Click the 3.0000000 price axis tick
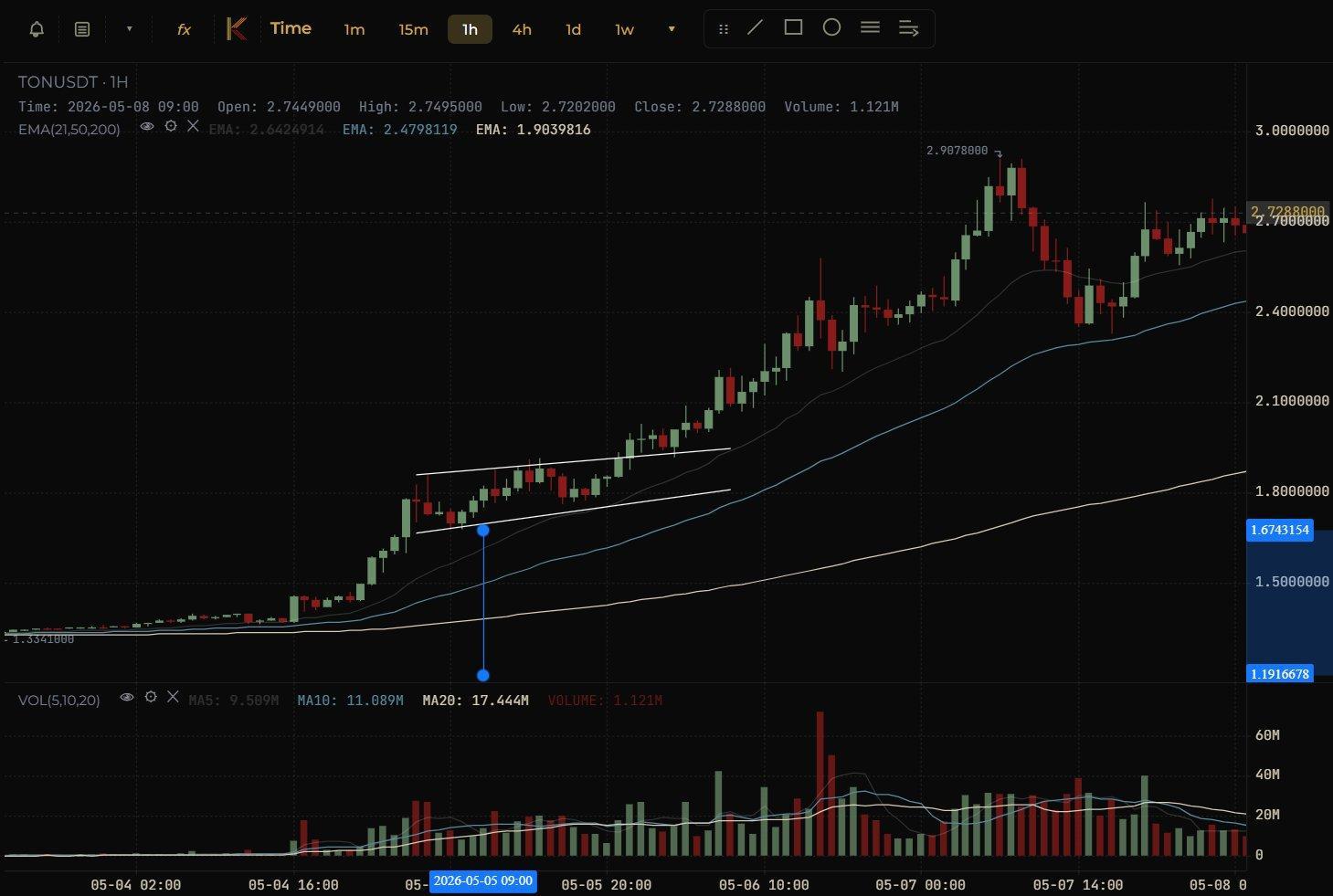The height and width of the screenshot is (896, 1333). pos(1292,131)
